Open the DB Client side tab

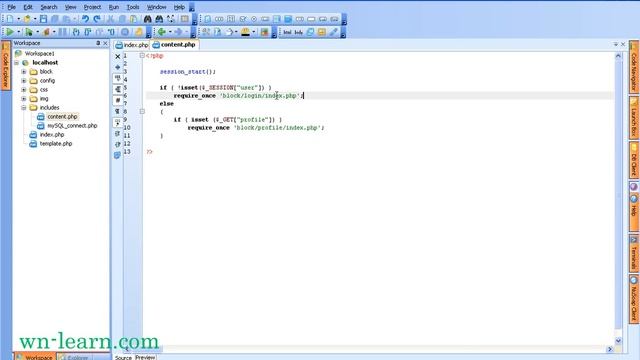[x=634, y=160]
